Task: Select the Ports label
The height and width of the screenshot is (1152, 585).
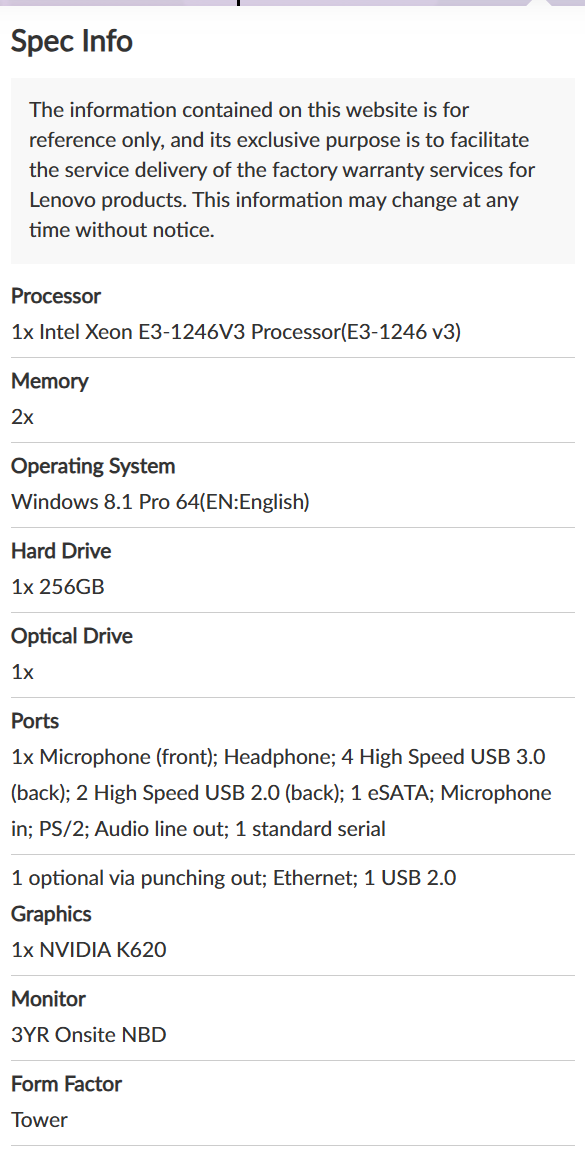Action: click(x=35, y=721)
